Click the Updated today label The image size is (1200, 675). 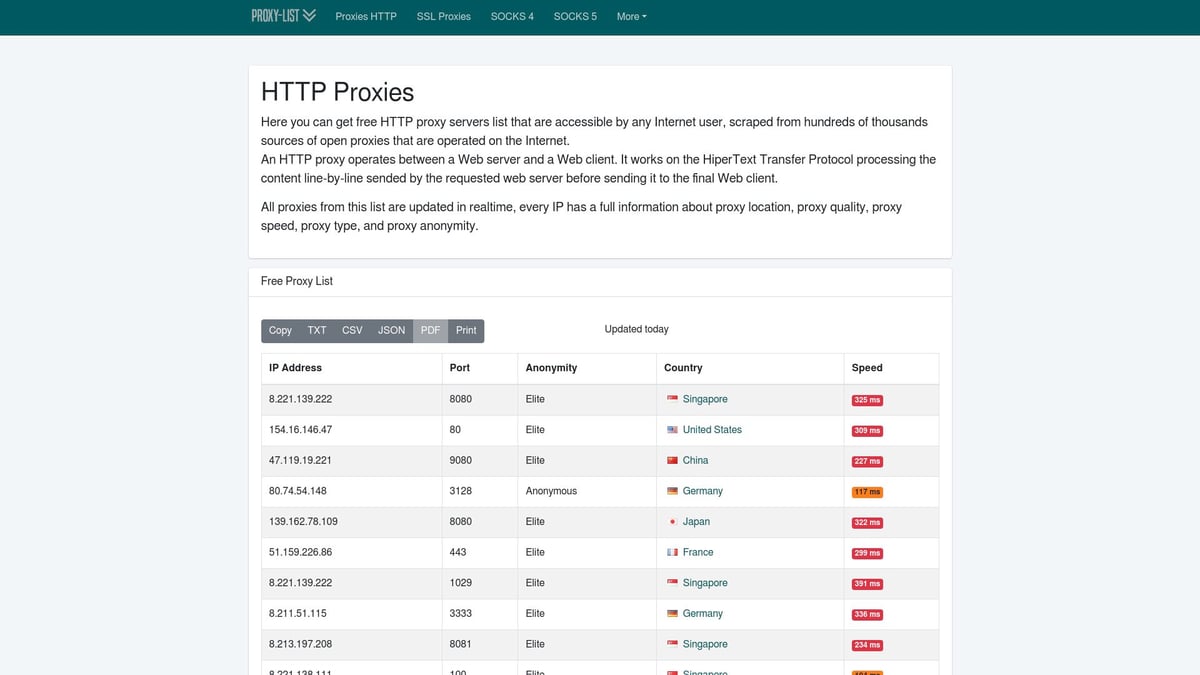[x=637, y=329]
